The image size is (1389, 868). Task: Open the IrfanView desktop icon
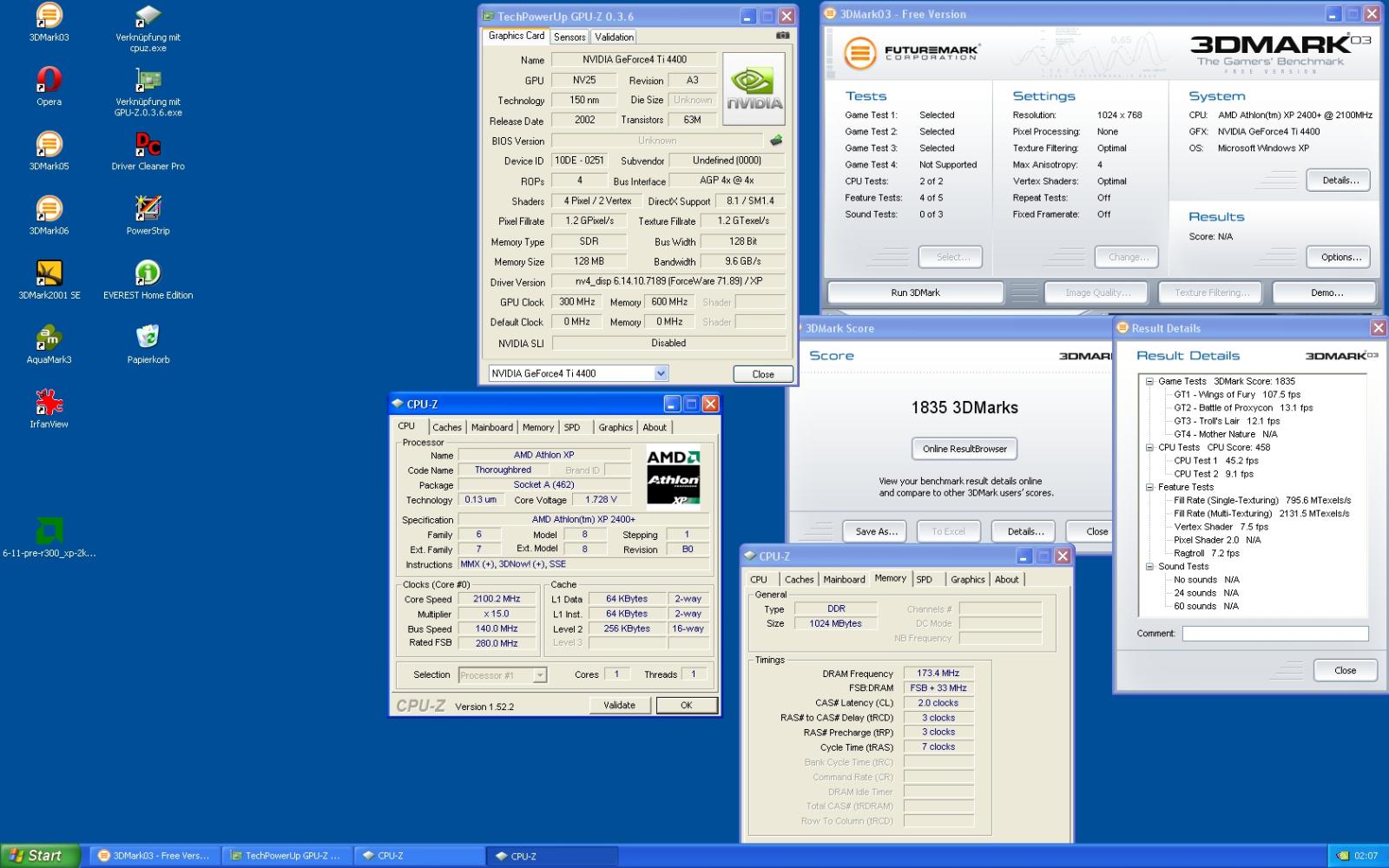(49, 408)
